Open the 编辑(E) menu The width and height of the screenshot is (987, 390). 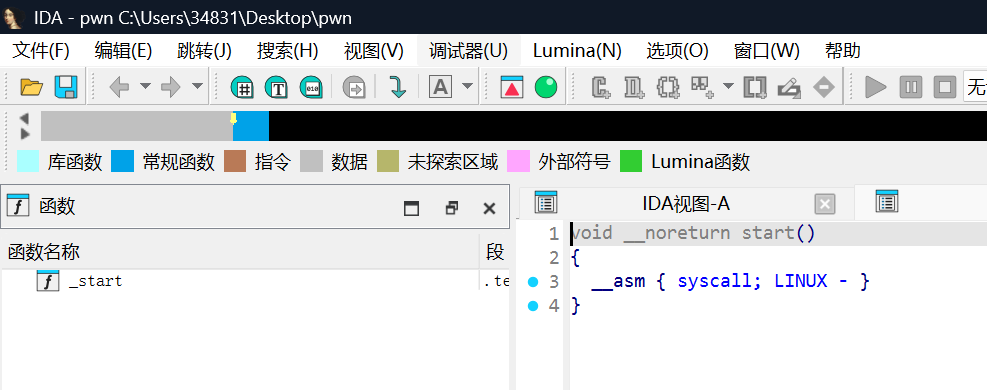(123, 51)
